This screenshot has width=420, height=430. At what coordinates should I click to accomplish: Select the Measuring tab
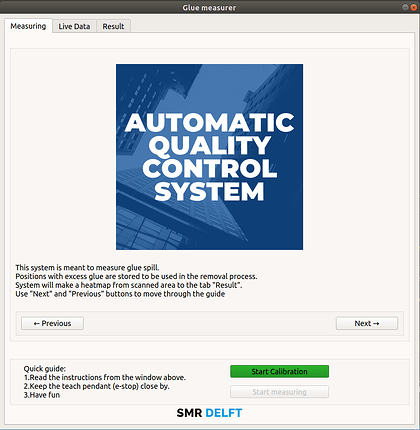(x=28, y=26)
